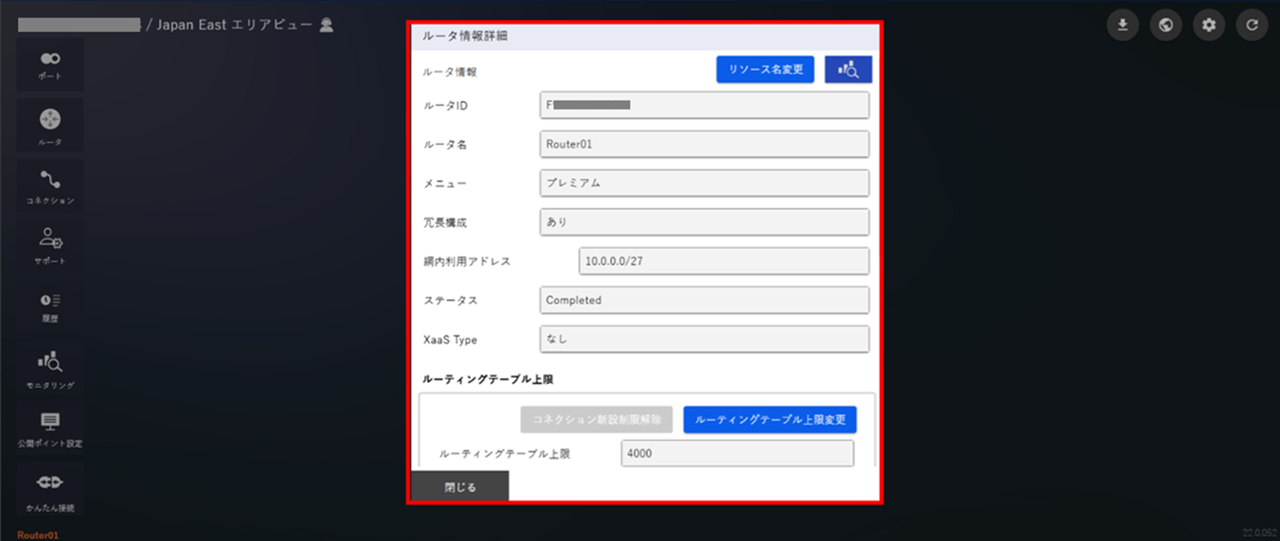
Task: Open the かんたん接続 sidebar icon
Action: 50,489
